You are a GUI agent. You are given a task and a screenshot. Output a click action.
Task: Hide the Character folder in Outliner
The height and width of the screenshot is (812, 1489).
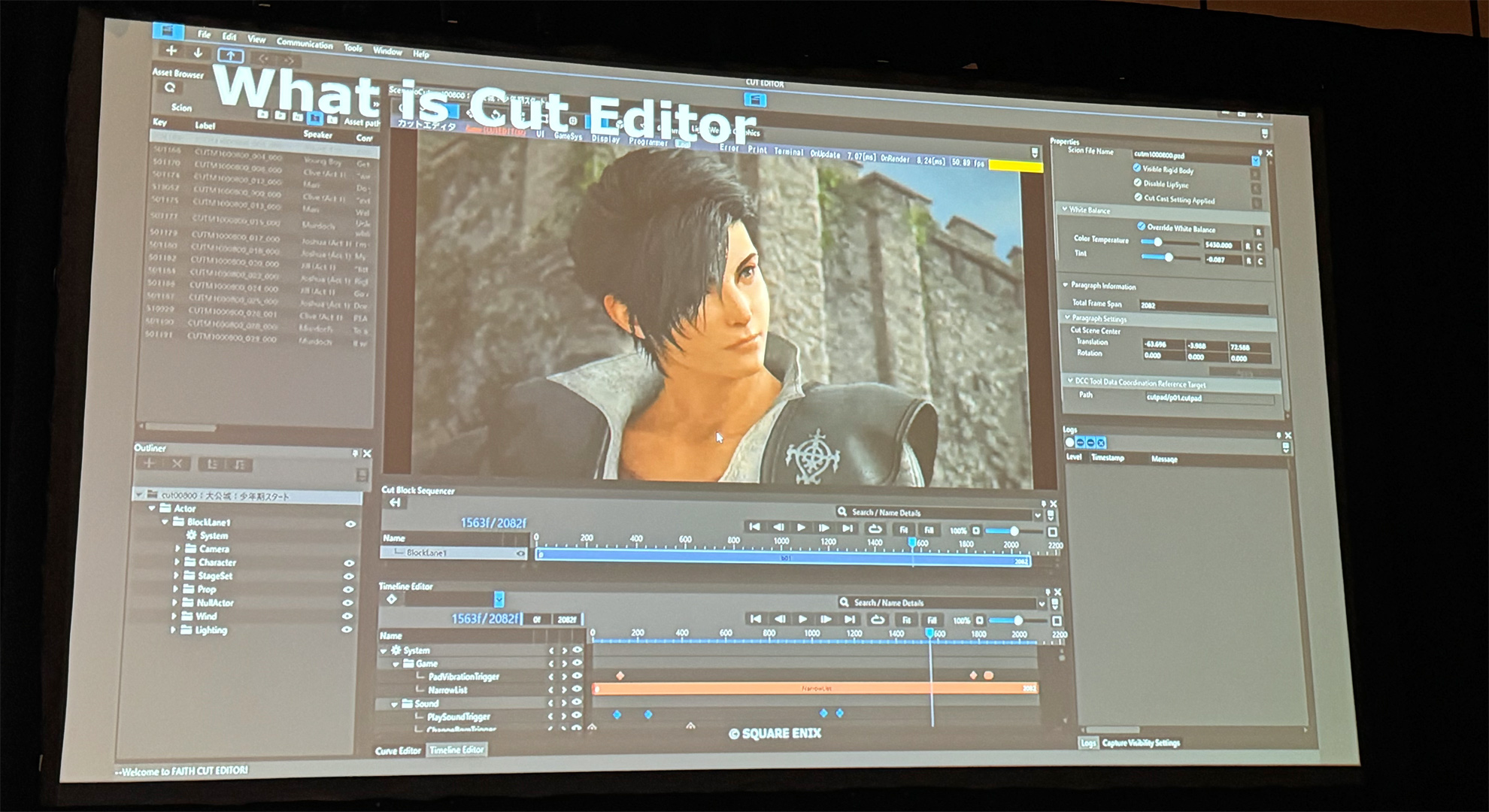pyautogui.click(x=349, y=563)
